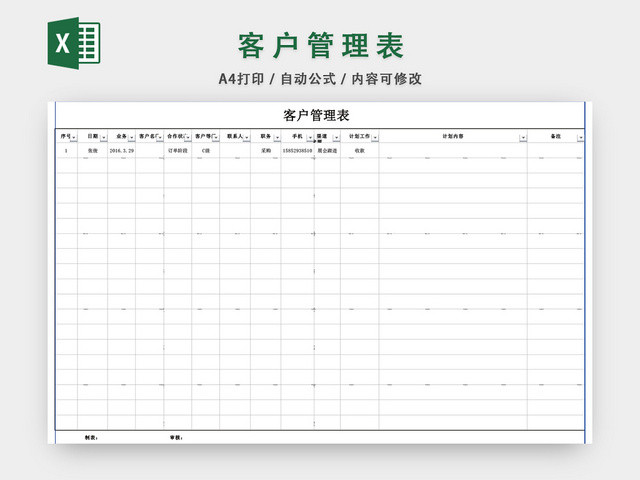This screenshot has height=480, width=640.
Task: Open the 序号 column filter dropdown
Action: (x=73, y=138)
